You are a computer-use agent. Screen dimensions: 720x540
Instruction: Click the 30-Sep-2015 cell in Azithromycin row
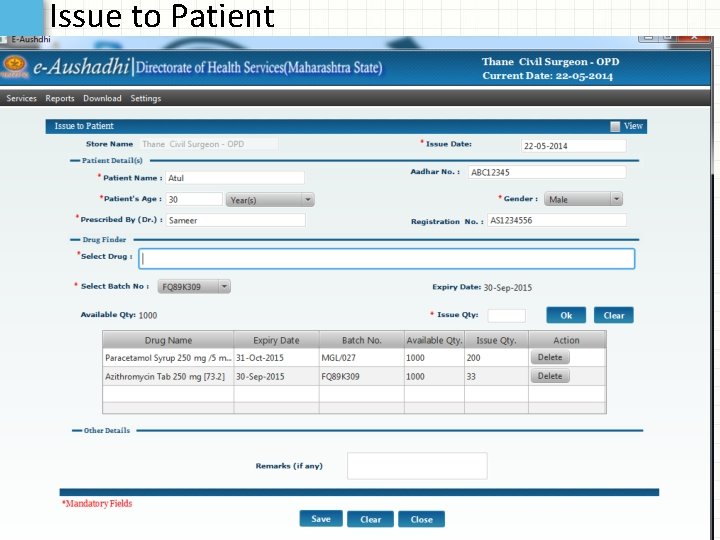pyautogui.click(x=276, y=377)
